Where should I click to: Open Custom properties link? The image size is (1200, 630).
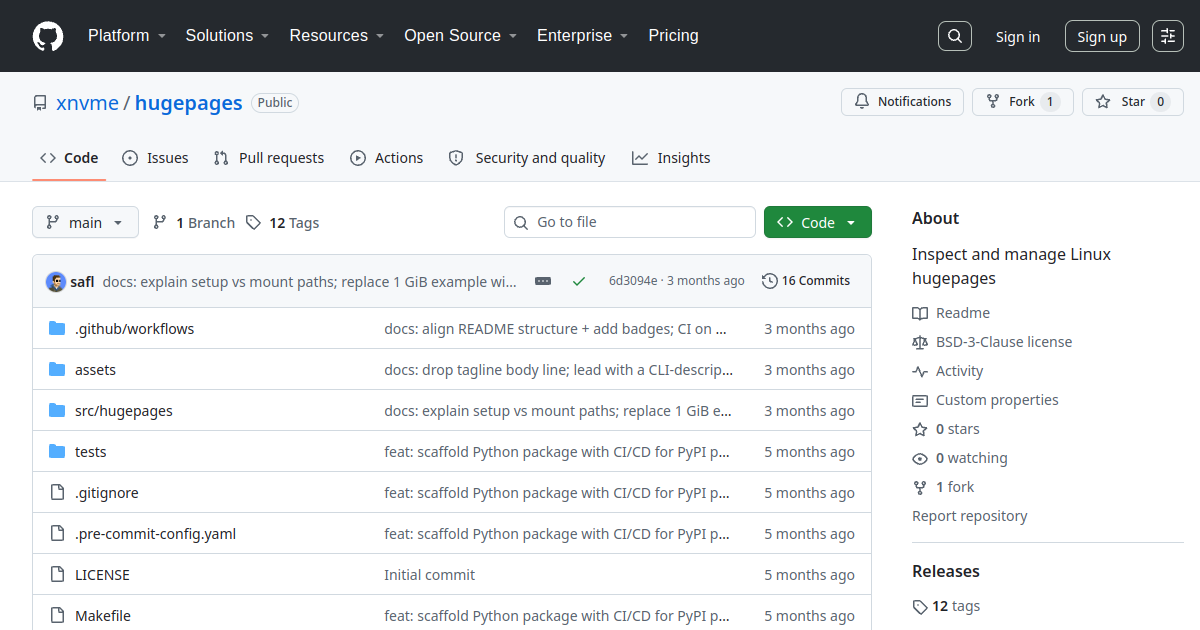tap(985, 400)
